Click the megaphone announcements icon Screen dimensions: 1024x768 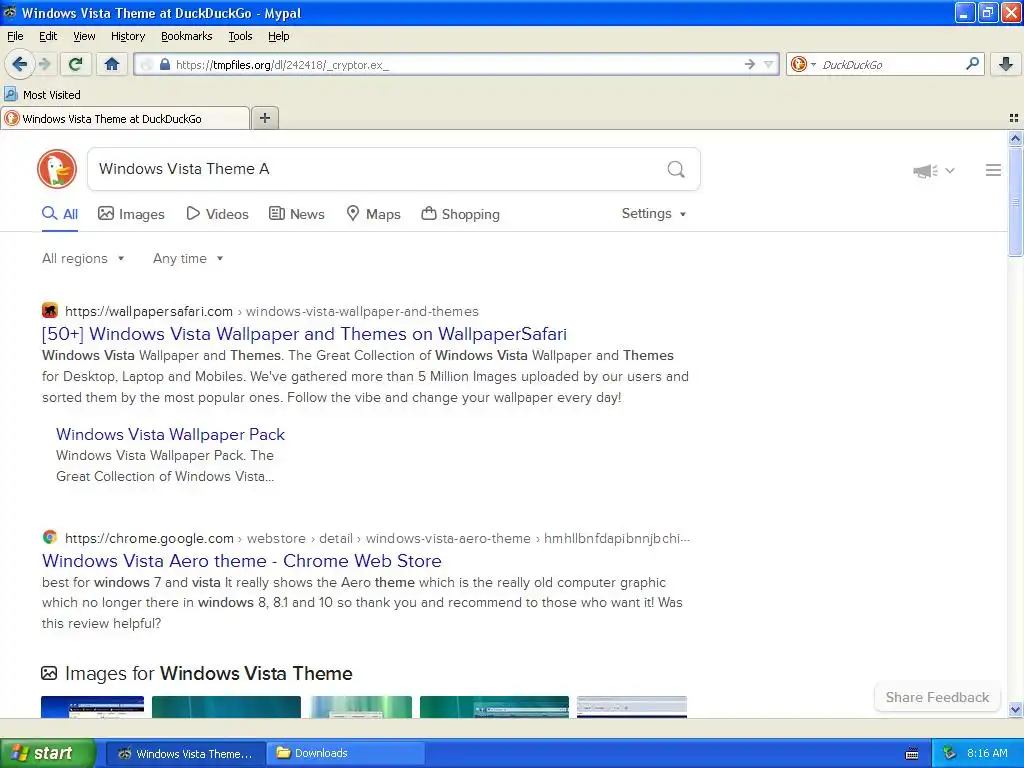[925, 170]
